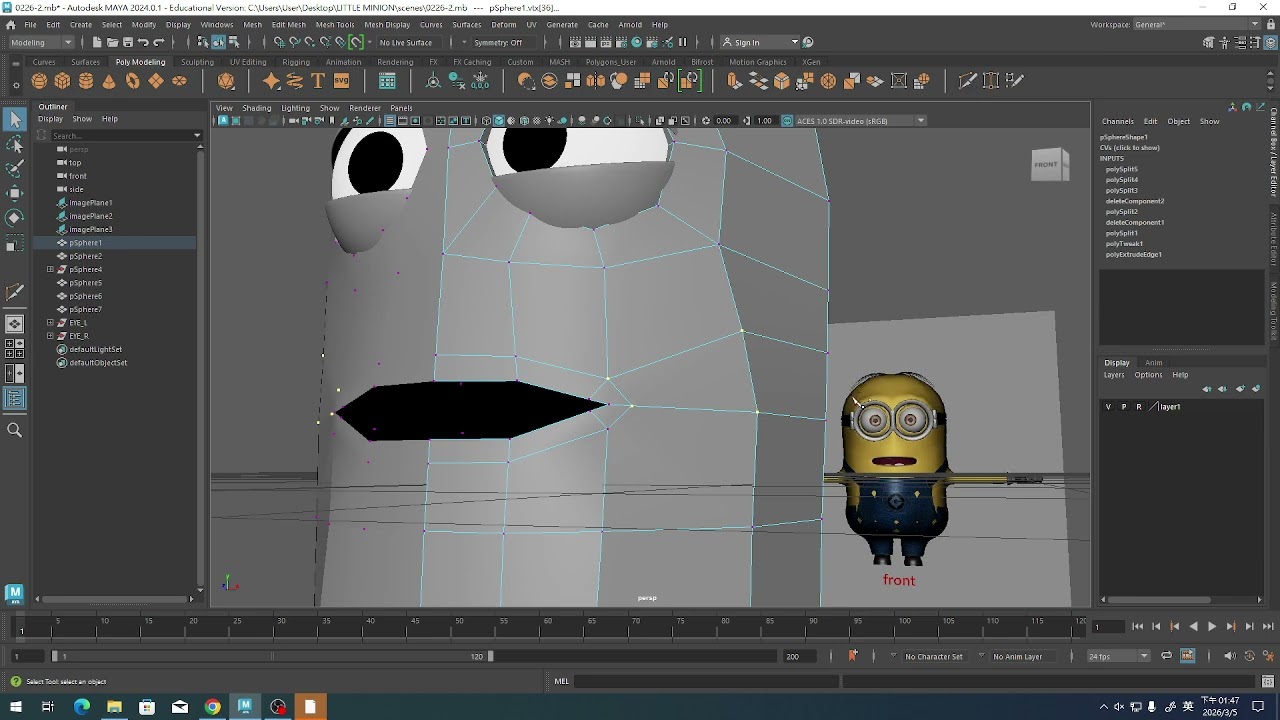Open the Workspace General dropdown

pyautogui.click(x=1196, y=24)
